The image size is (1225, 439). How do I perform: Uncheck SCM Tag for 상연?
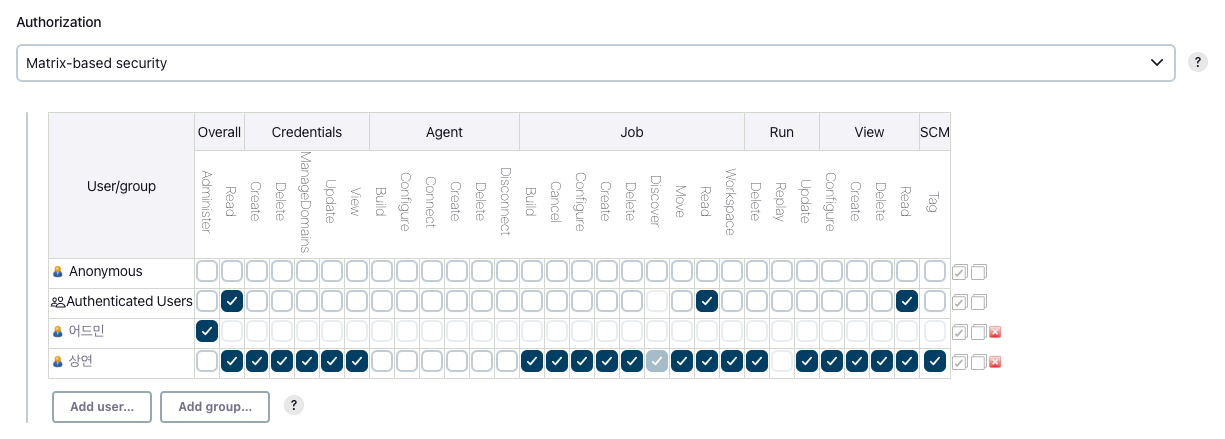(x=935, y=361)
